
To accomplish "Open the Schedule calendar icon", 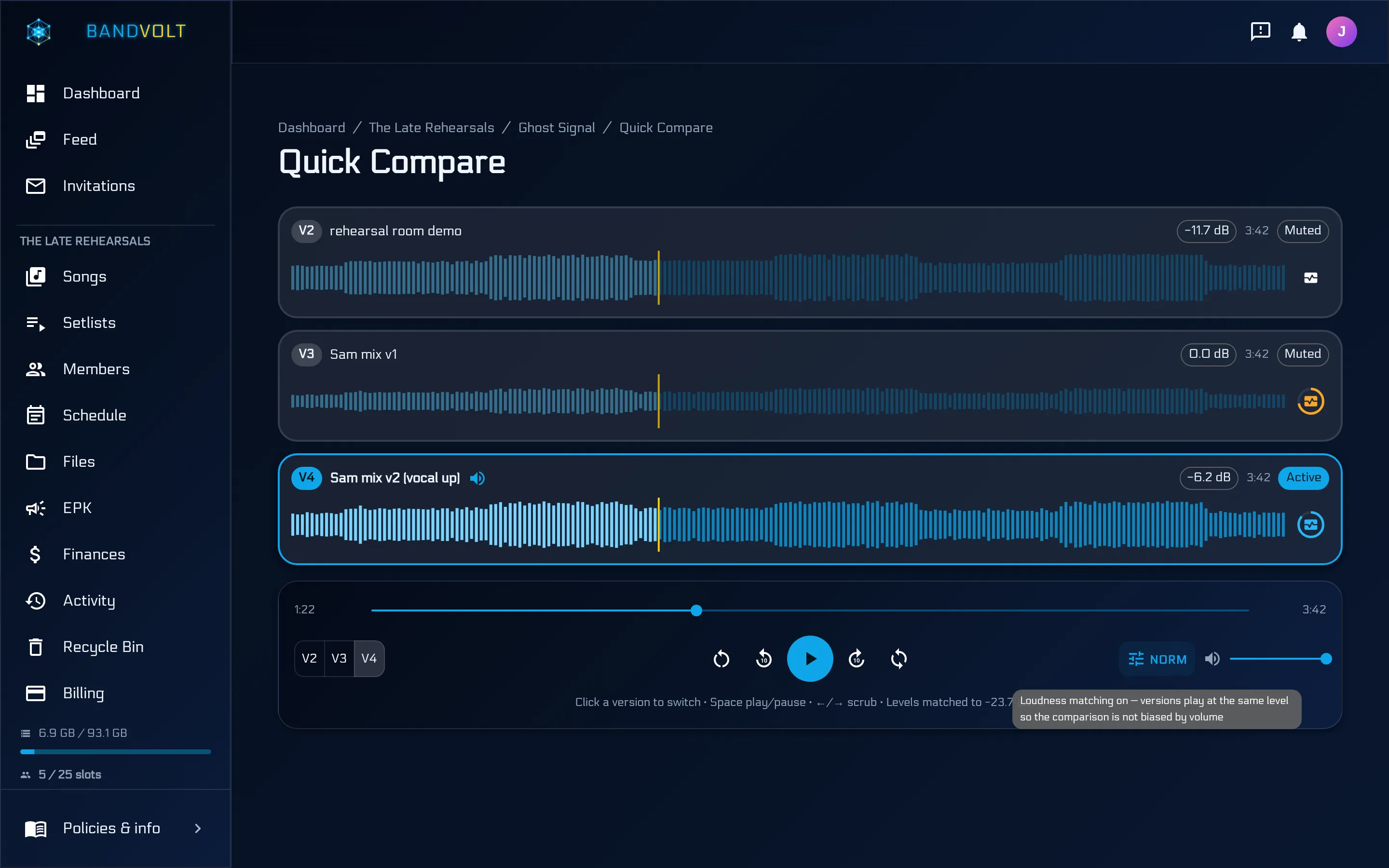I will click(36, 415).
